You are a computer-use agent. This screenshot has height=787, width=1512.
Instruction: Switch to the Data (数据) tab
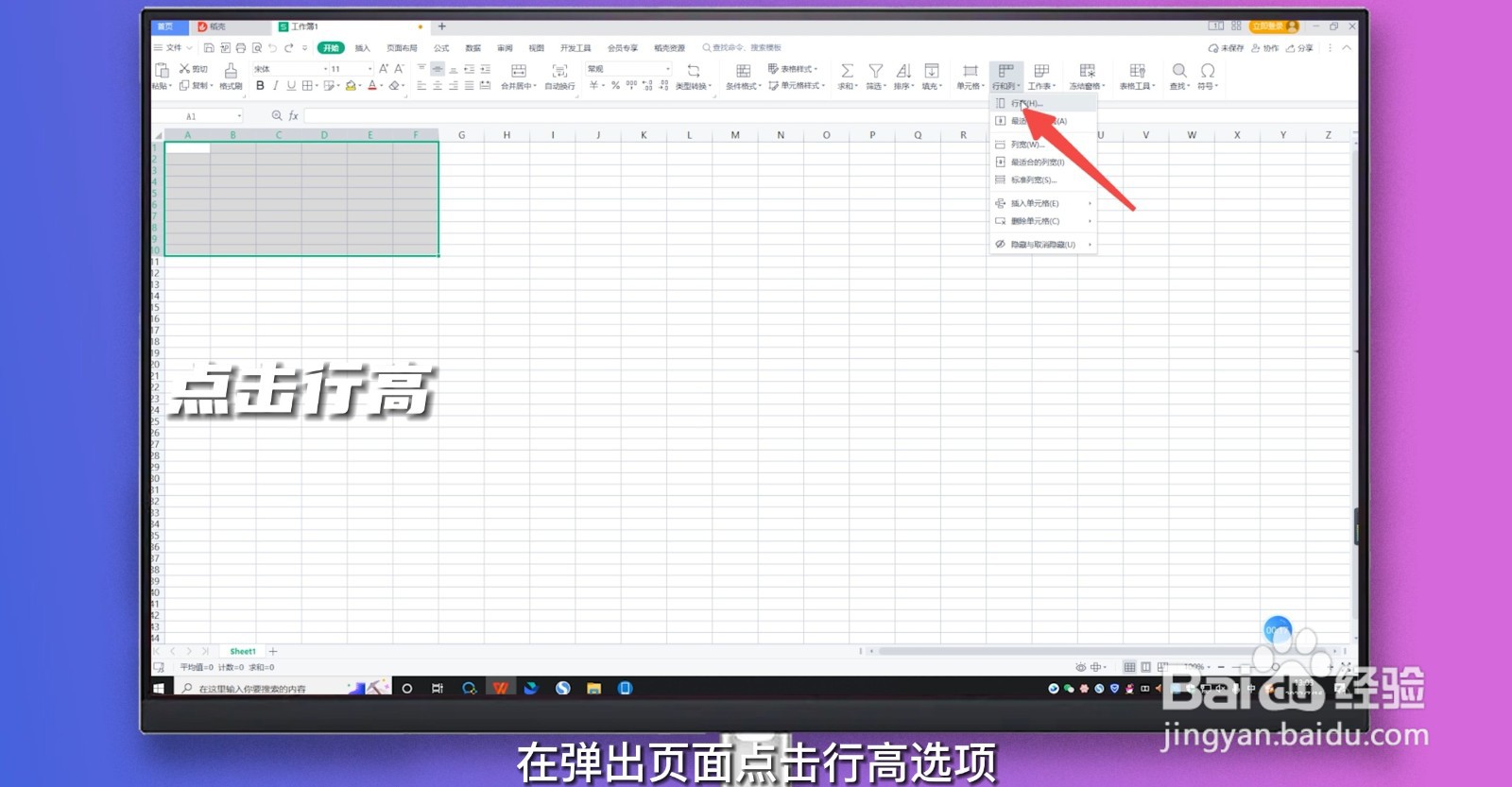pos(473,48)
